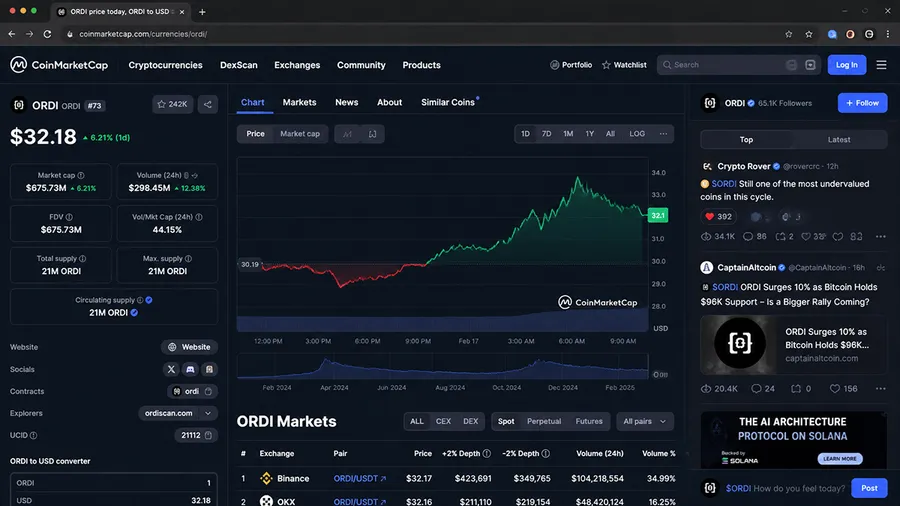Open the Watchlist star in header
Viewport: 900px width, 506px height.
[x=624, y=65]
